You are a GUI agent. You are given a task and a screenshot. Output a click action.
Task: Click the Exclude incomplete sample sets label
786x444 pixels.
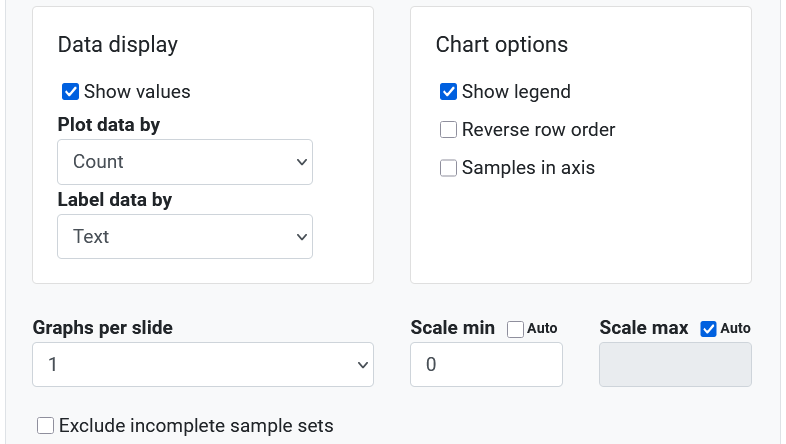tap(196, 426)
